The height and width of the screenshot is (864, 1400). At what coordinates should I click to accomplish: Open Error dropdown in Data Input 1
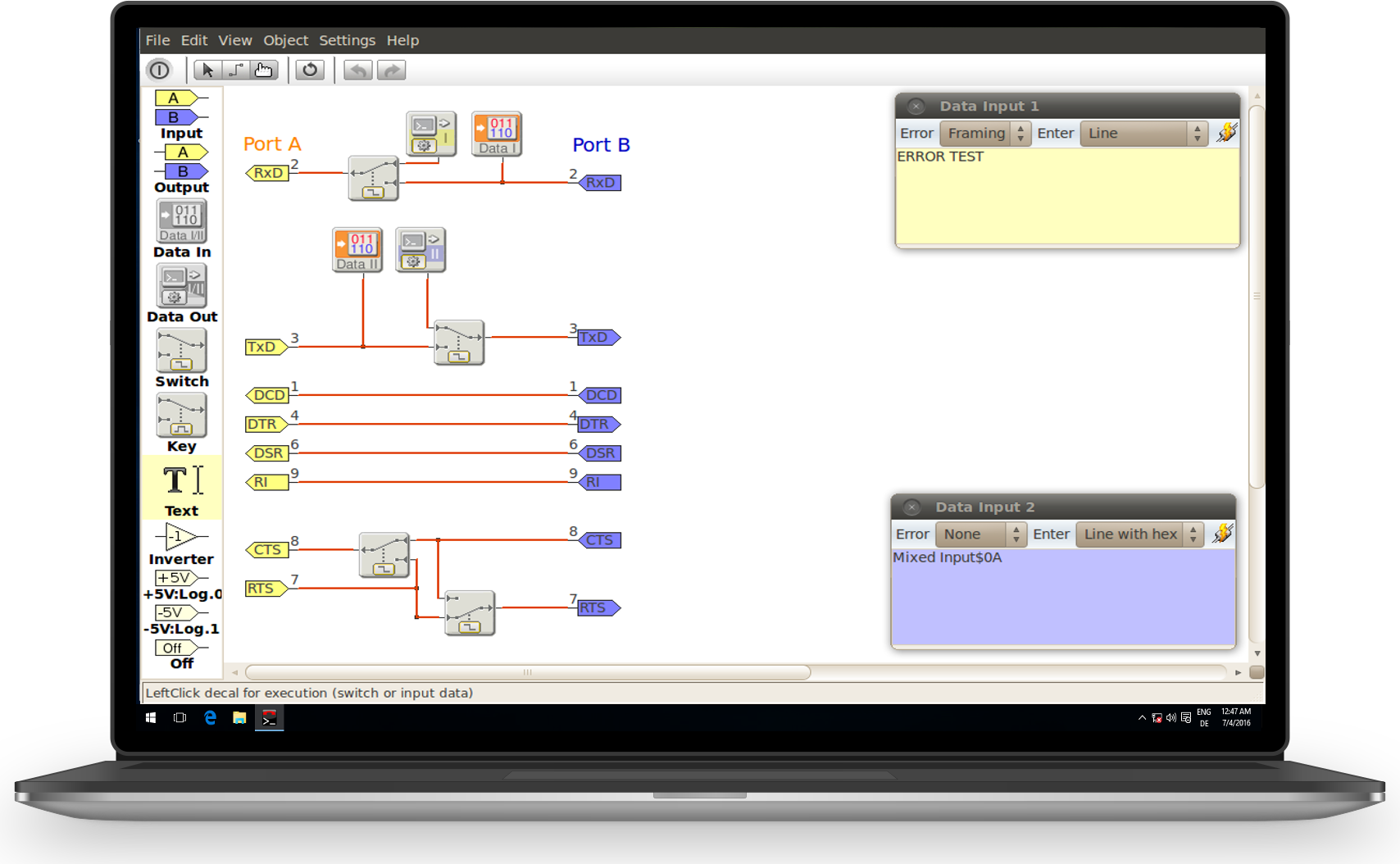coord(984,133)
